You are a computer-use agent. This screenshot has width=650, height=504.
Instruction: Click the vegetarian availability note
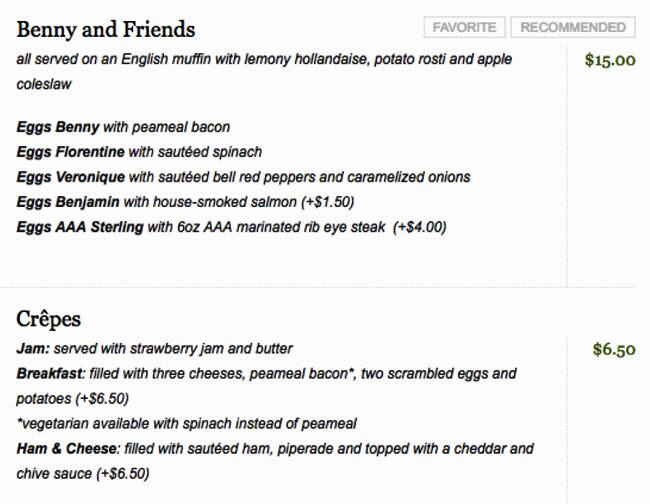pos(187,423)
